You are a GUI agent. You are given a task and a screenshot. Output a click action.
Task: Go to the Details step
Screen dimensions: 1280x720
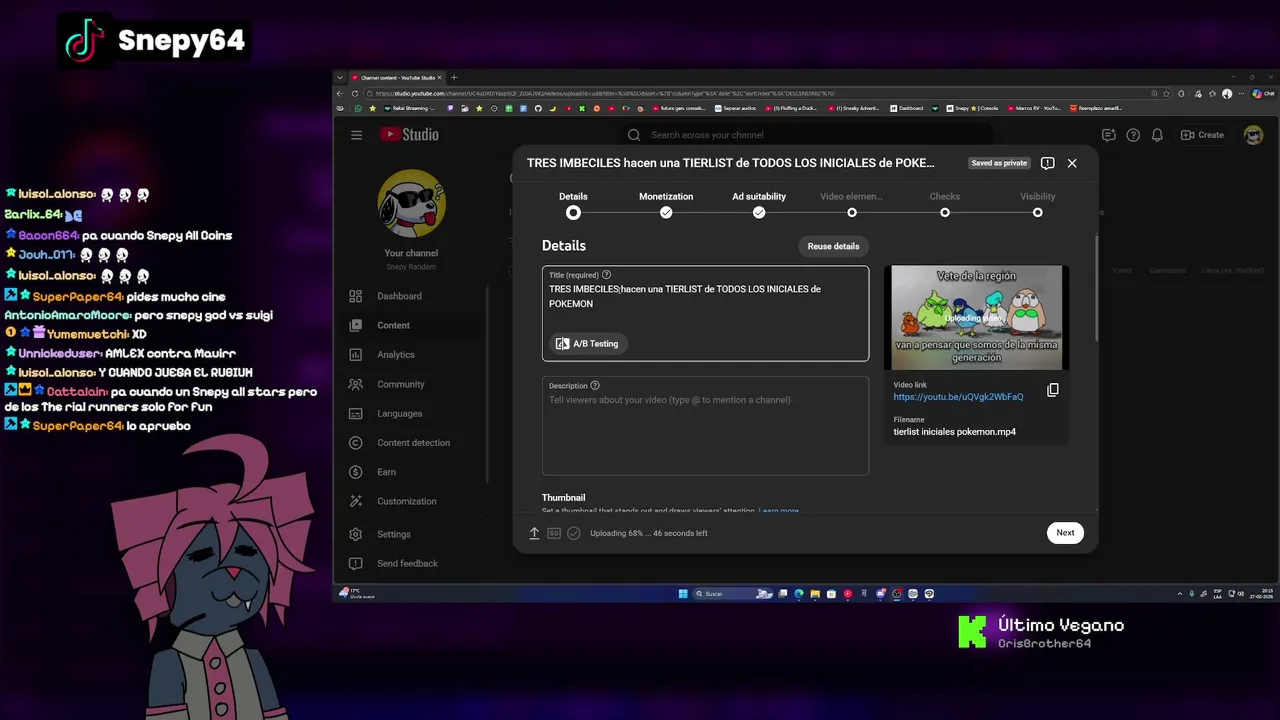pyautogui.click(x=573, y=203)
